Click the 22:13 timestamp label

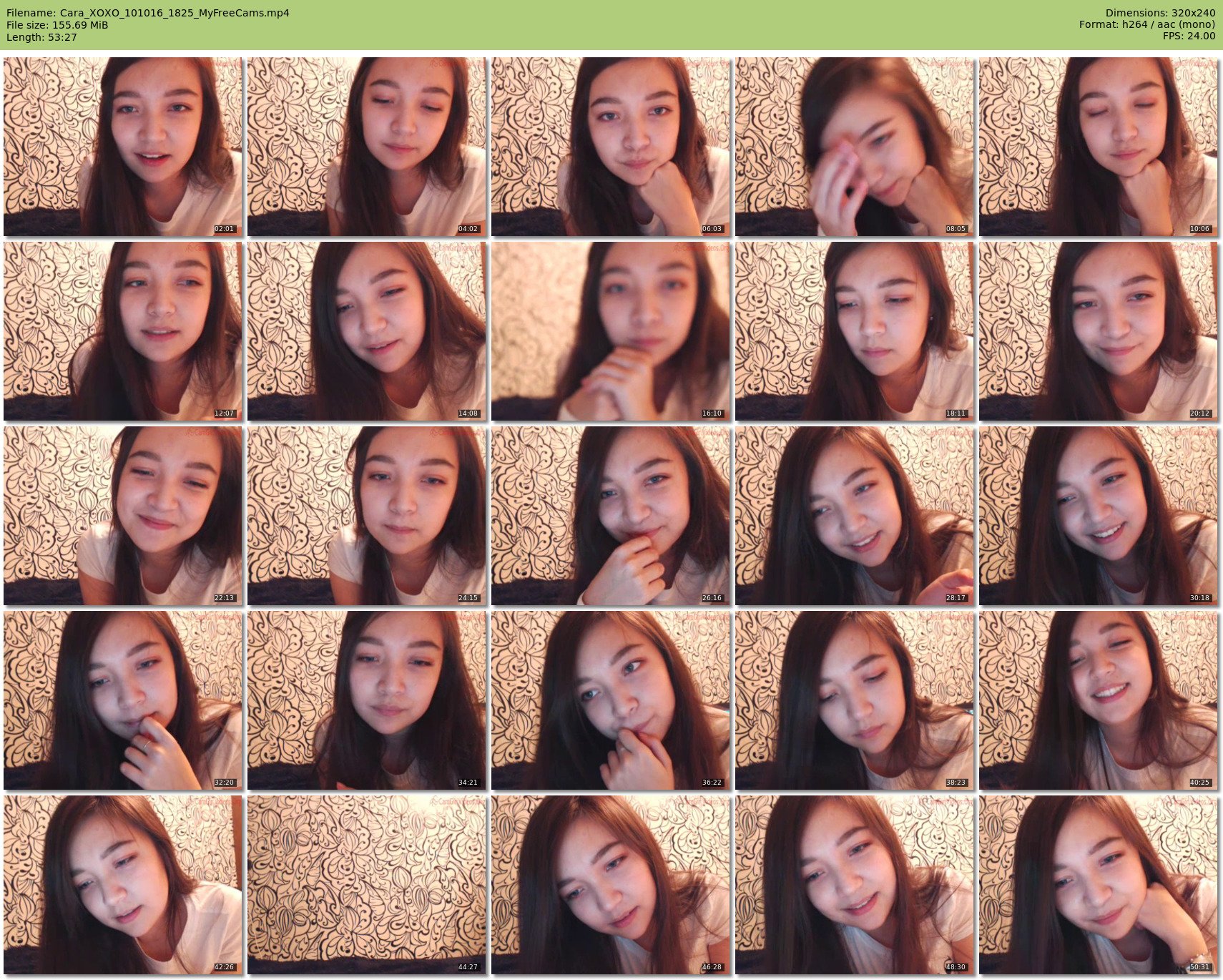point(224,598)
